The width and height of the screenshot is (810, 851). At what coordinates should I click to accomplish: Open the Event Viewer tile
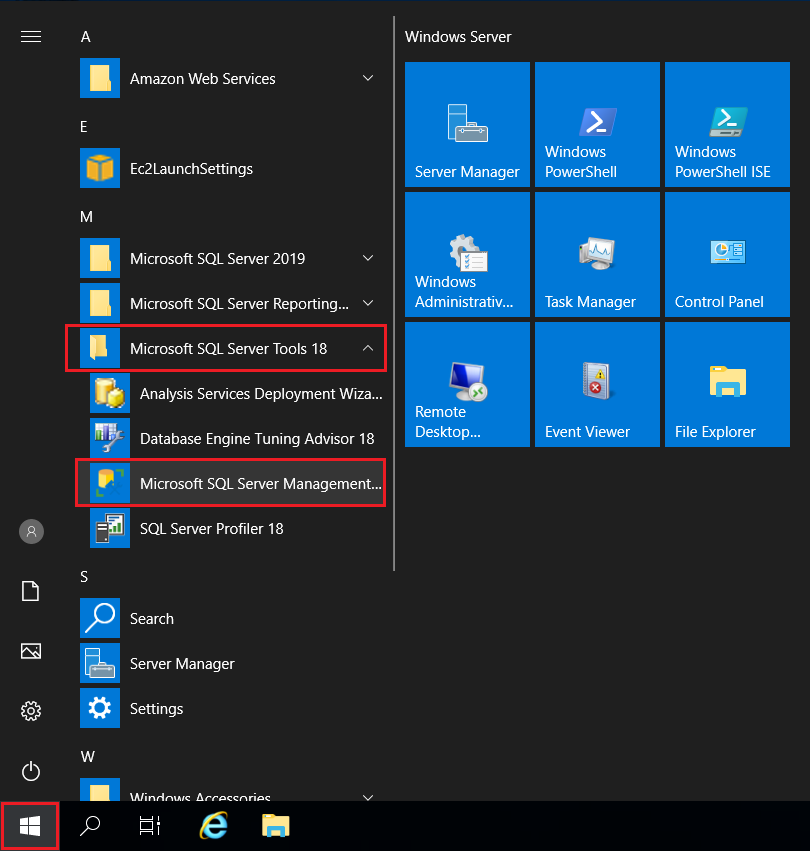coord(596,384)
